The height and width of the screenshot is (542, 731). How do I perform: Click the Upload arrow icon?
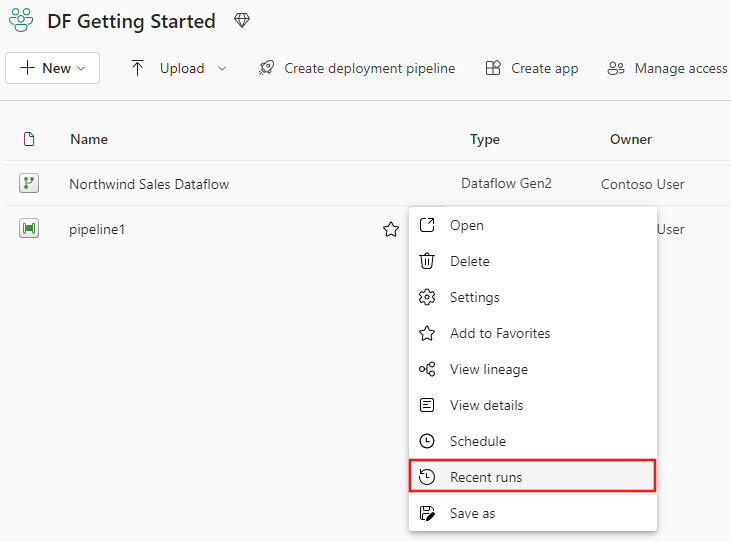[x=138, y=68]
